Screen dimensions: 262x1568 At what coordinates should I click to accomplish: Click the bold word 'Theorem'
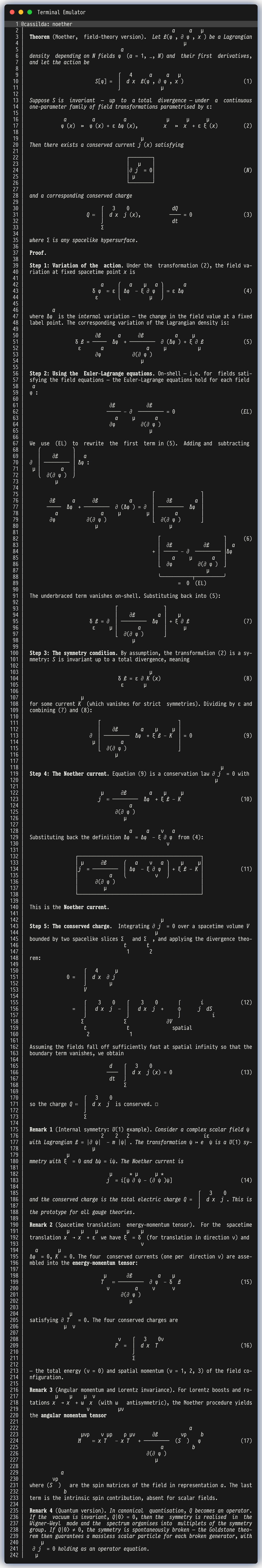[x=39, y=37]
